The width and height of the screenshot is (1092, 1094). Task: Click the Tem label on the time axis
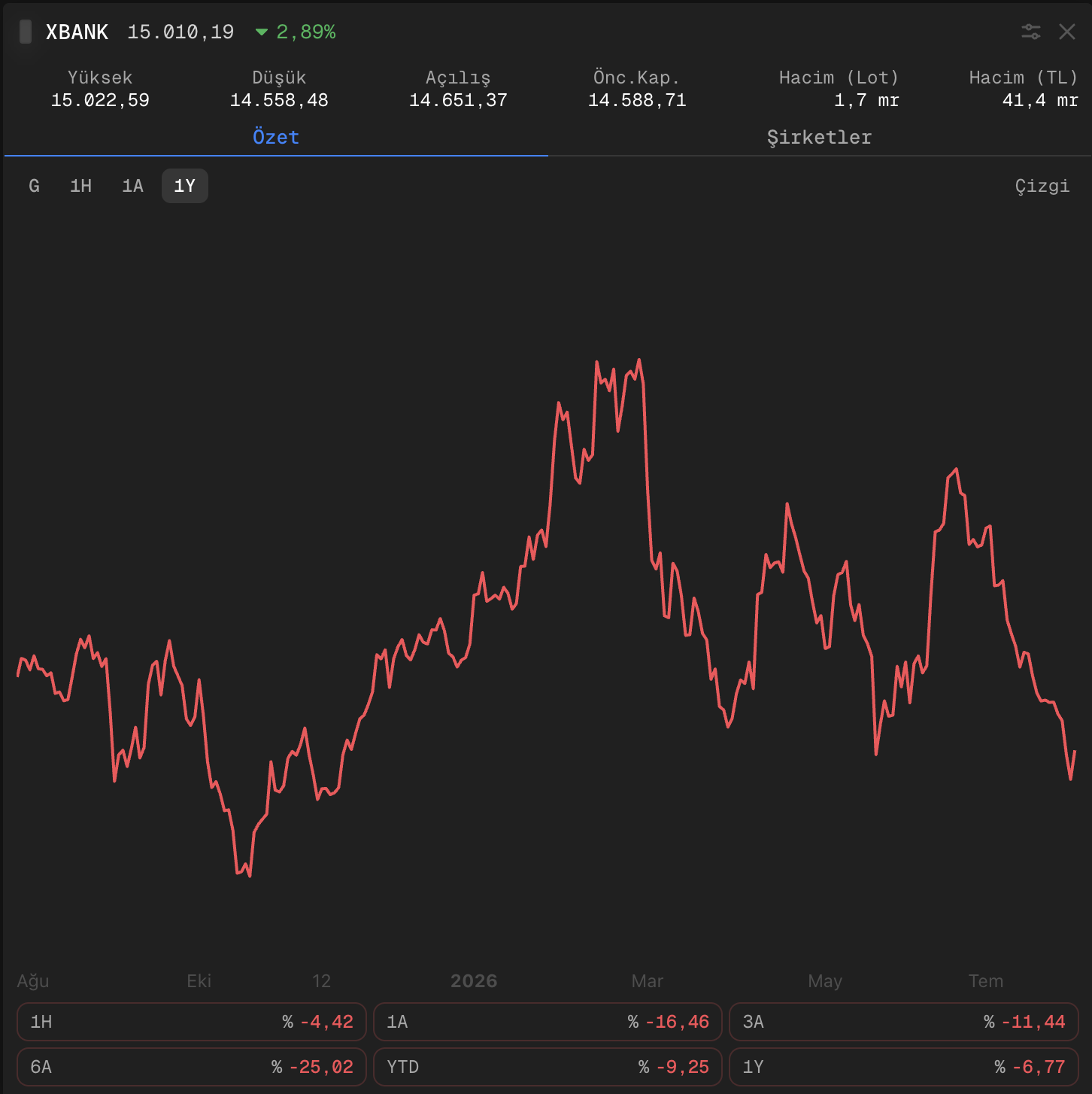tap(986, 981)
